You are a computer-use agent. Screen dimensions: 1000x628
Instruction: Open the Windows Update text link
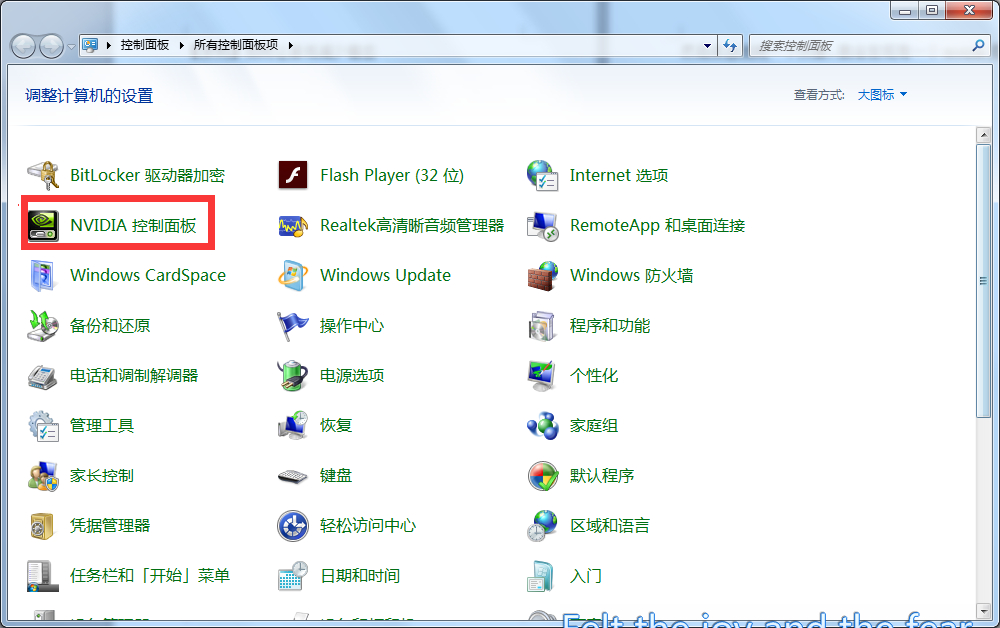pyautogui.click(x=385, y=275)
